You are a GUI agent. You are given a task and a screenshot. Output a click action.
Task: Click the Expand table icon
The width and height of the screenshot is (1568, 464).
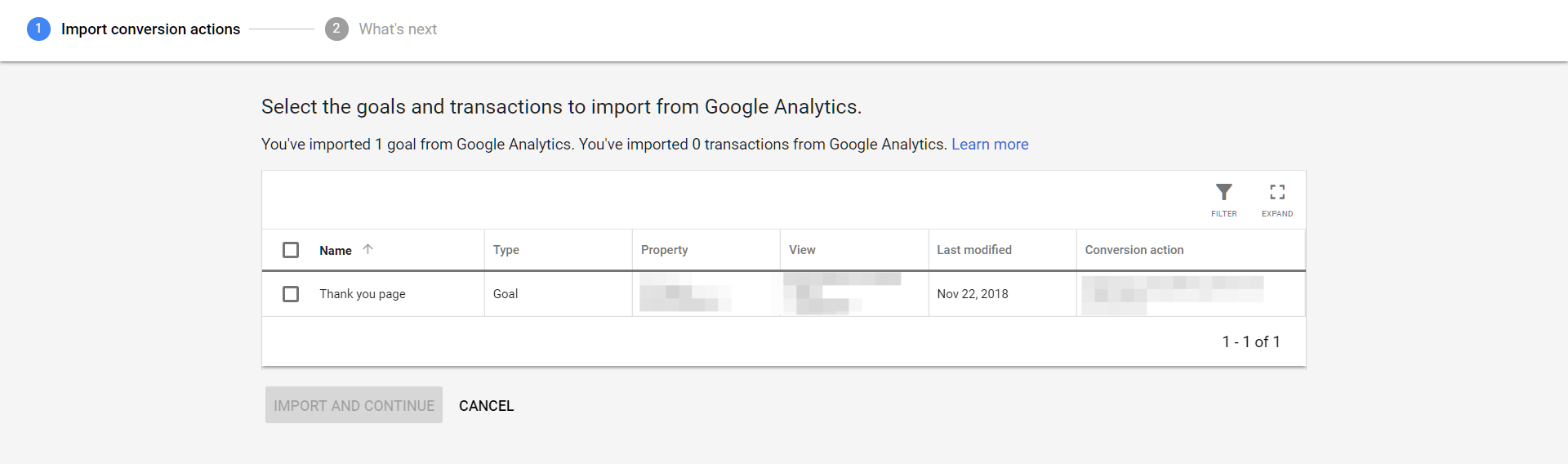tap(1277, 192)
